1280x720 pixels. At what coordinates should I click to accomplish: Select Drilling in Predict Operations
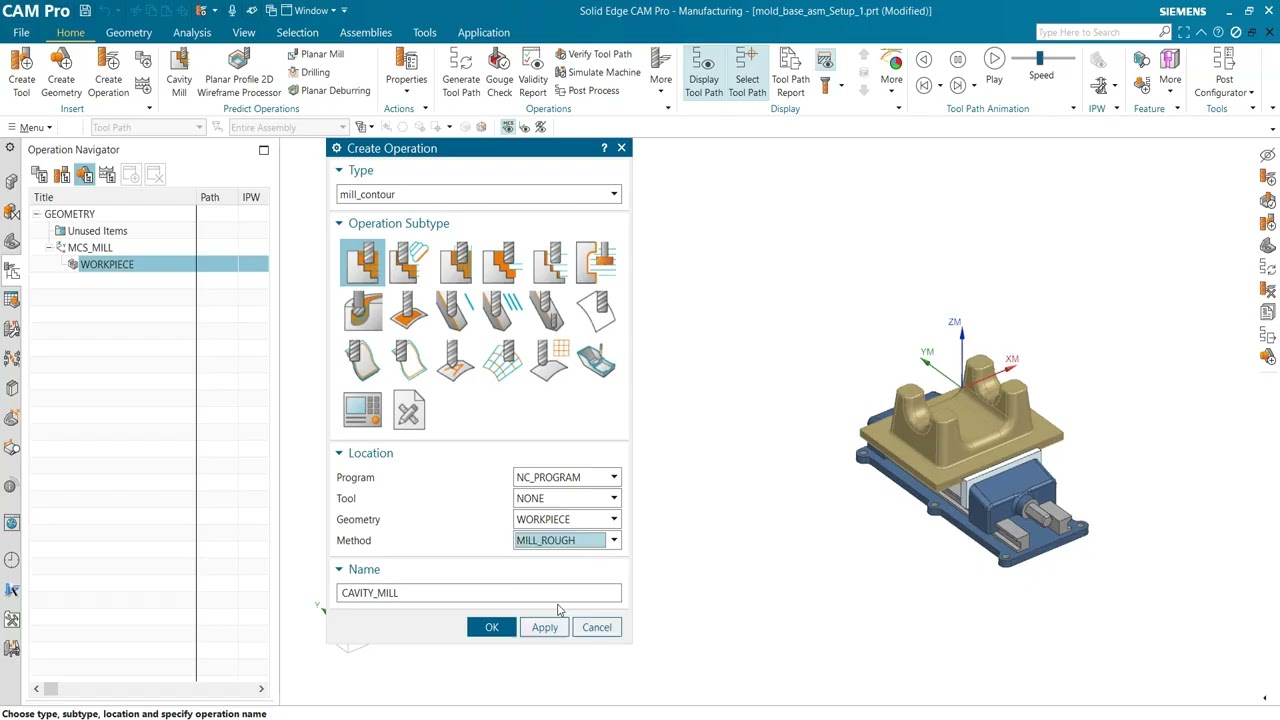tap(309, 72)
